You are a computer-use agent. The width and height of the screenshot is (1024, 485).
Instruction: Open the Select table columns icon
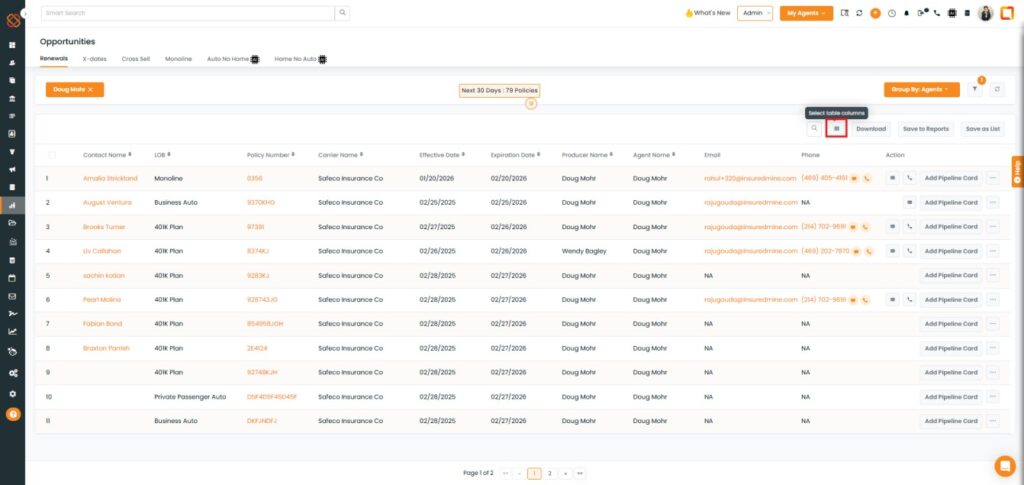pos(837,128)
